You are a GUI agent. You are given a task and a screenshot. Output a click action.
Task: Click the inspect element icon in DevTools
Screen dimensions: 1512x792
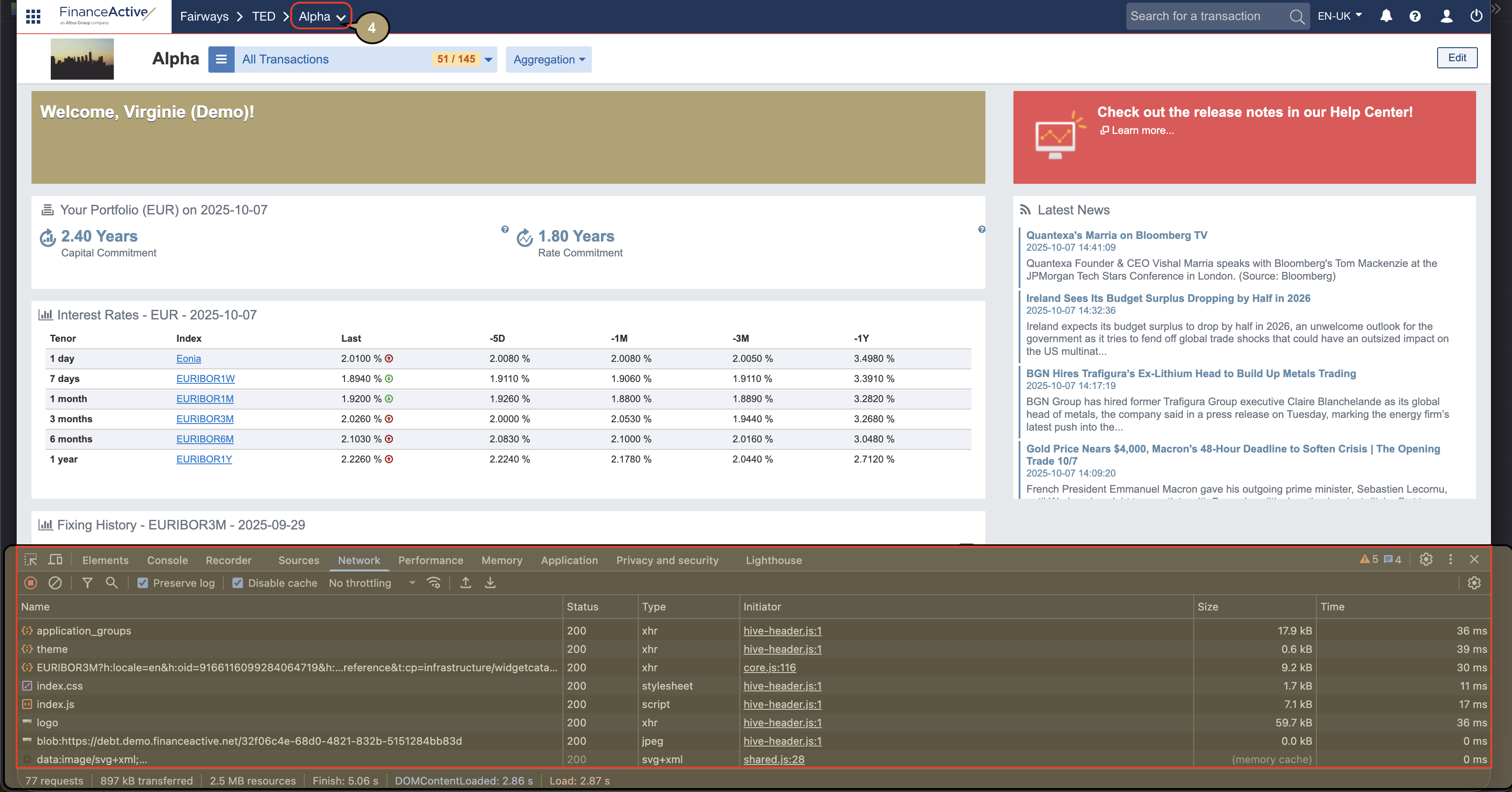[30, 560]
